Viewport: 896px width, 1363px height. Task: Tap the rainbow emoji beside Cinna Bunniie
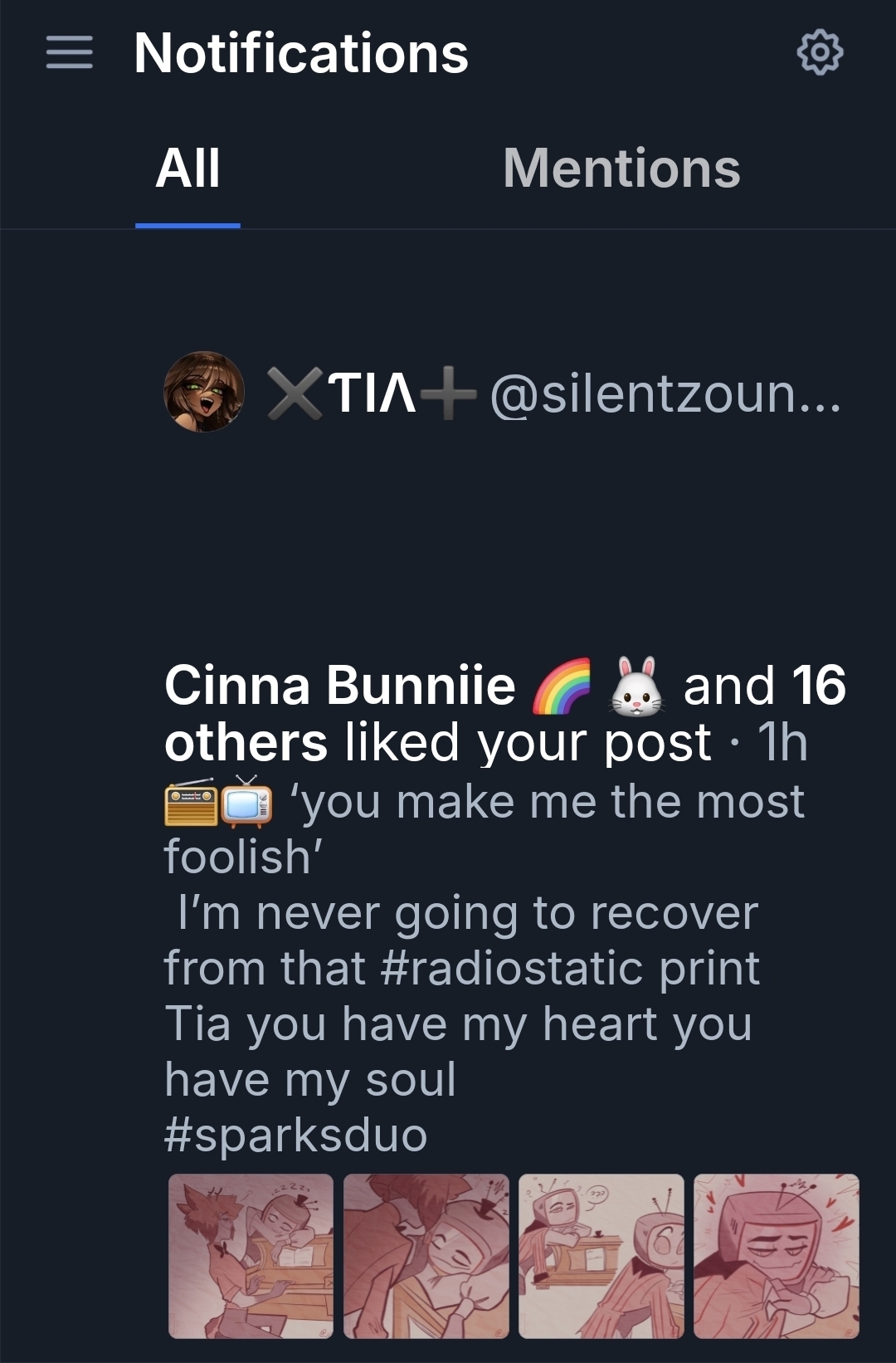tap(561, 687)
